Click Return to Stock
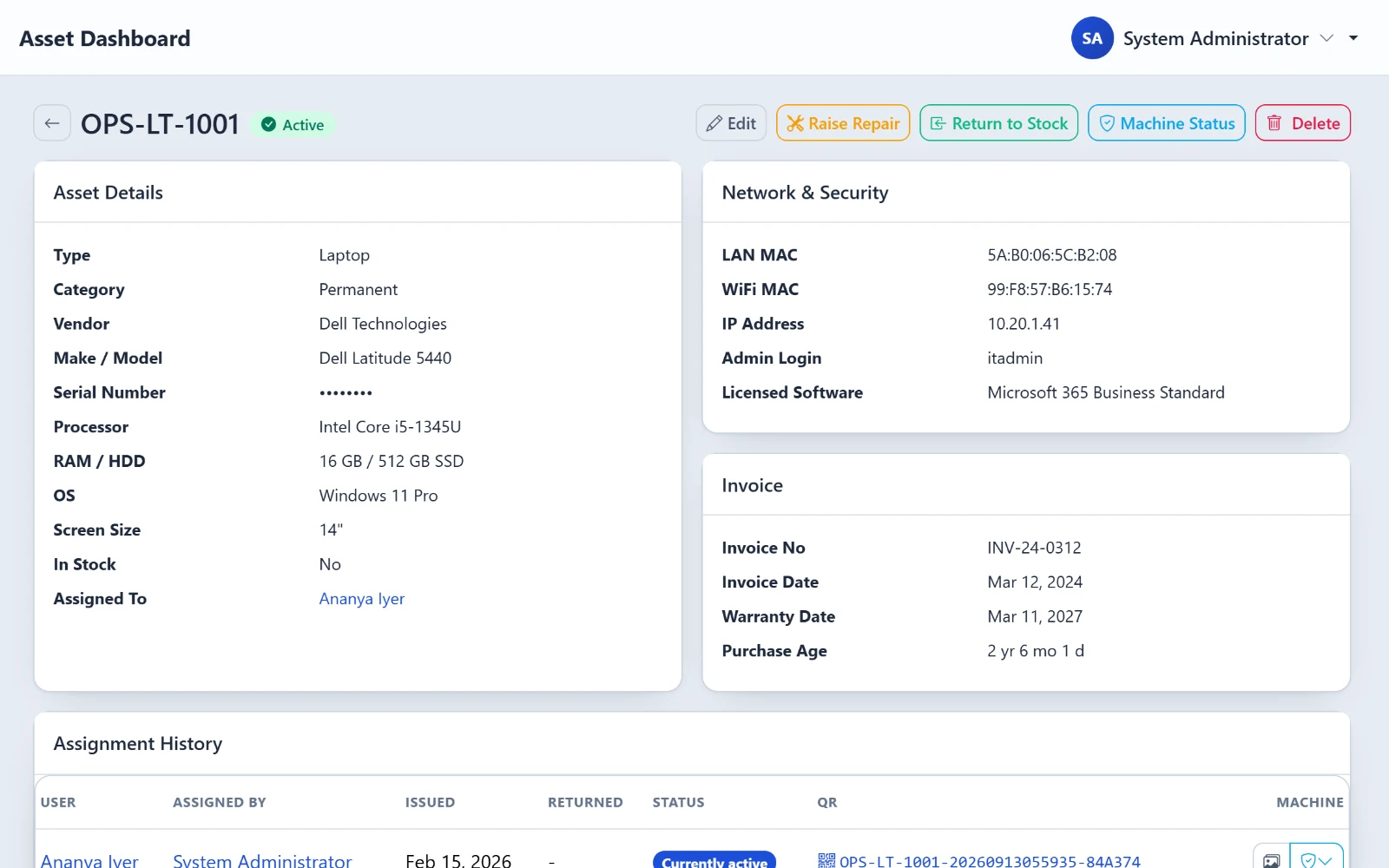 [999, 123]
